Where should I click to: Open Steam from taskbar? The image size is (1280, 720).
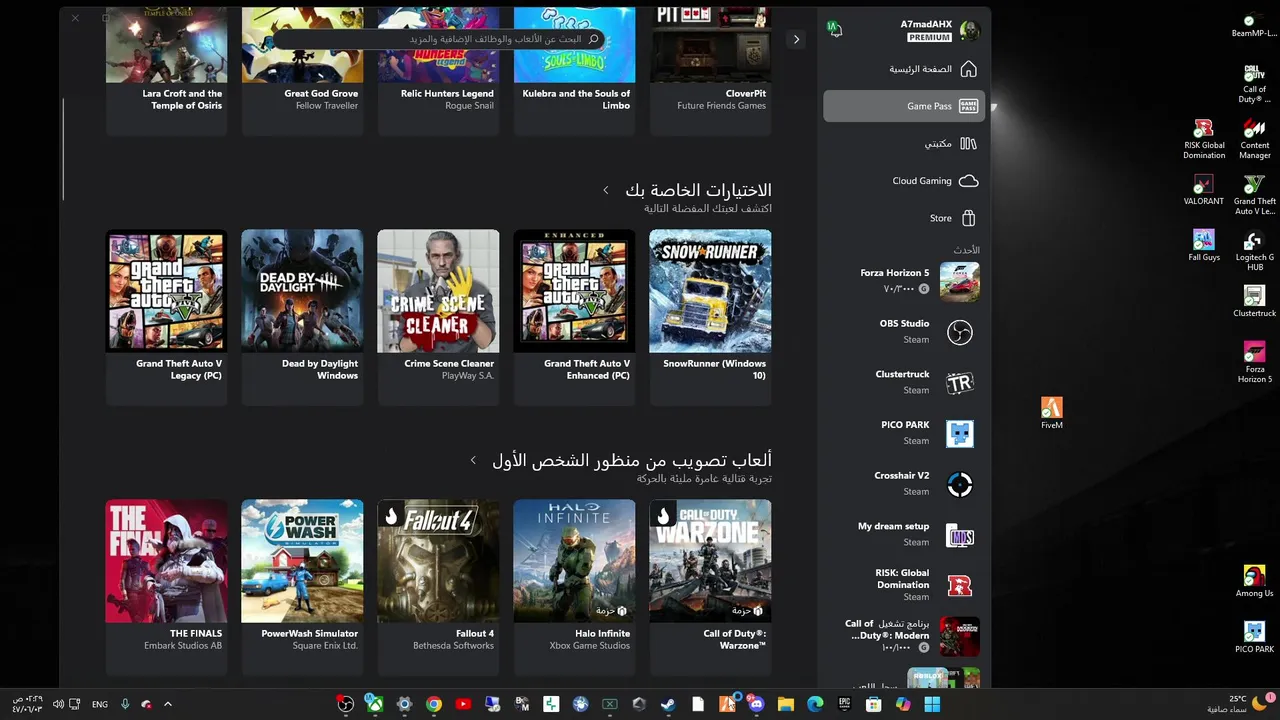668,704
